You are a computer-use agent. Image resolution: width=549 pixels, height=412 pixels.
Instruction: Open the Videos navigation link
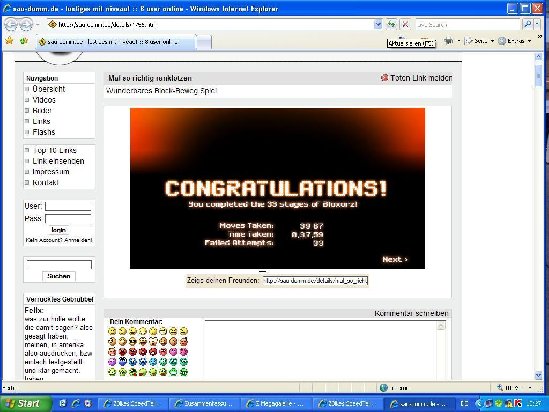coord(44,100)
